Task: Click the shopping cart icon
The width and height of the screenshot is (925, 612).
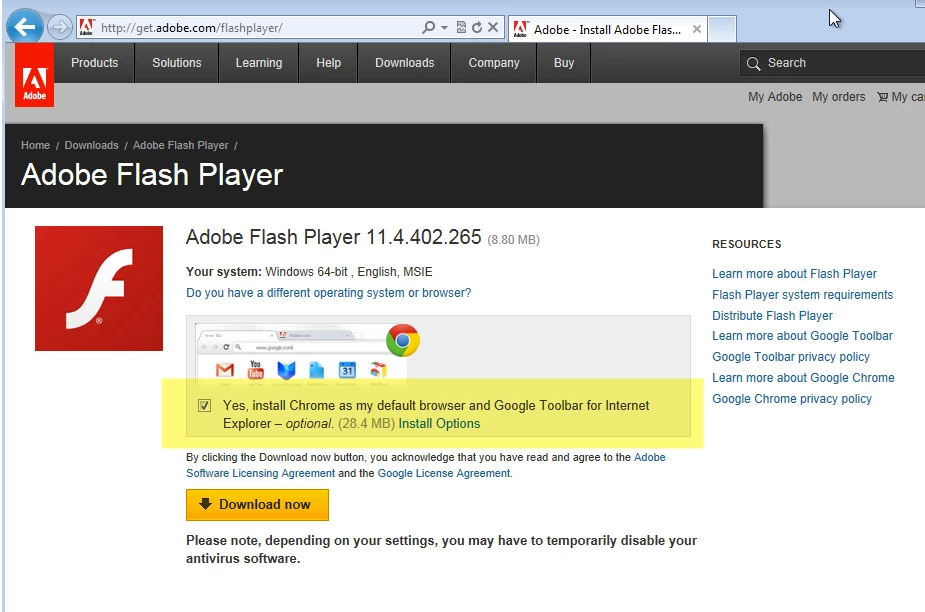Action: coord(882,97)
